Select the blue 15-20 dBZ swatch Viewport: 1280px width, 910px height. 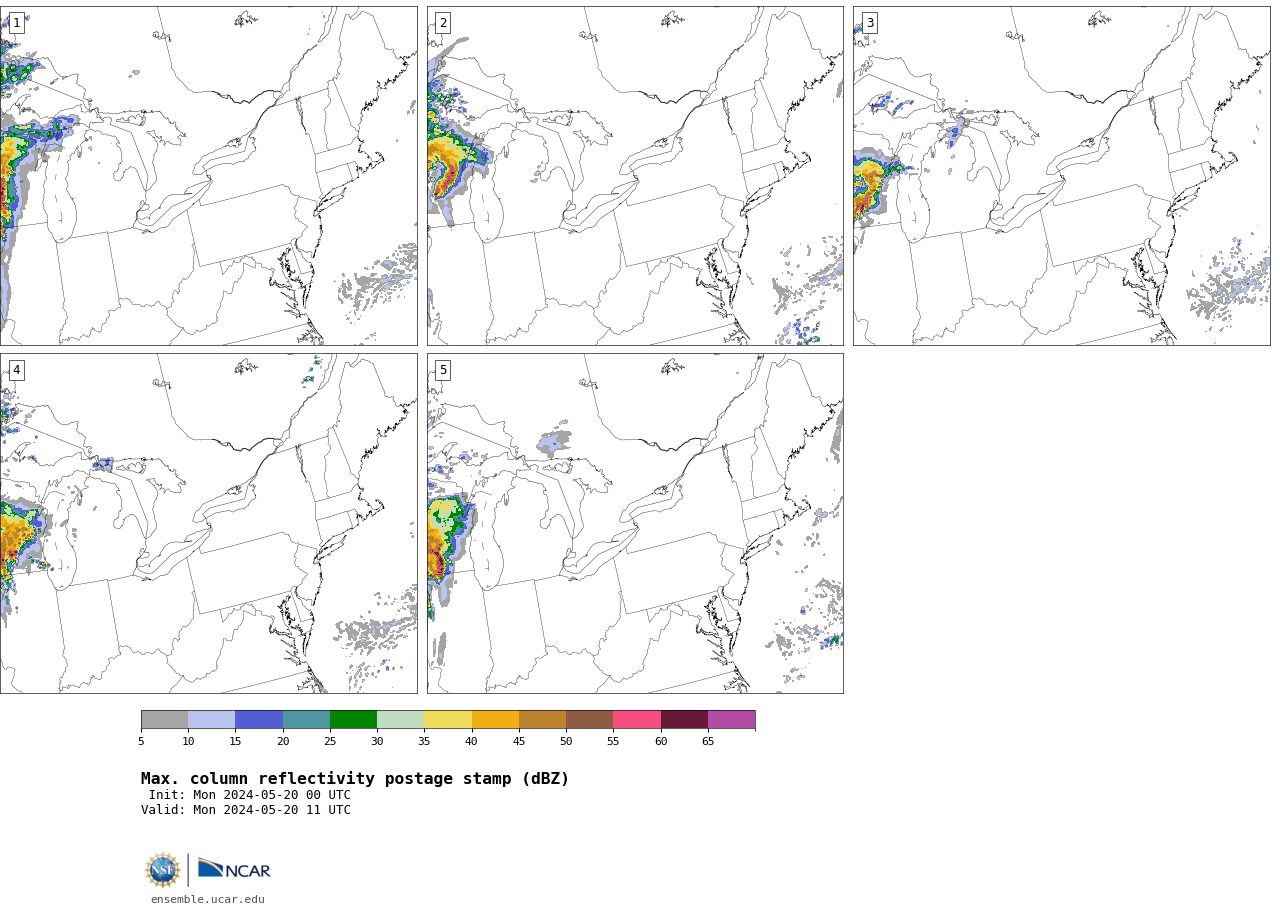(259, 720)
